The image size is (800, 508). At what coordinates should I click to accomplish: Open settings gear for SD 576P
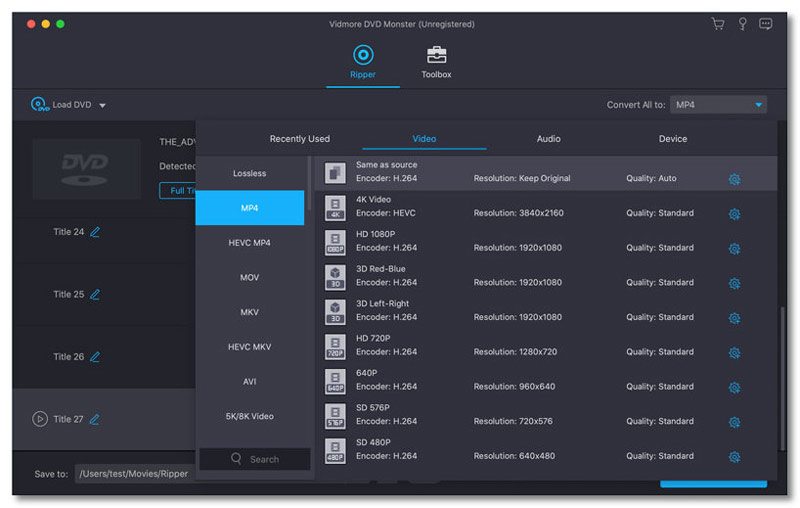[x=734, y=422]
